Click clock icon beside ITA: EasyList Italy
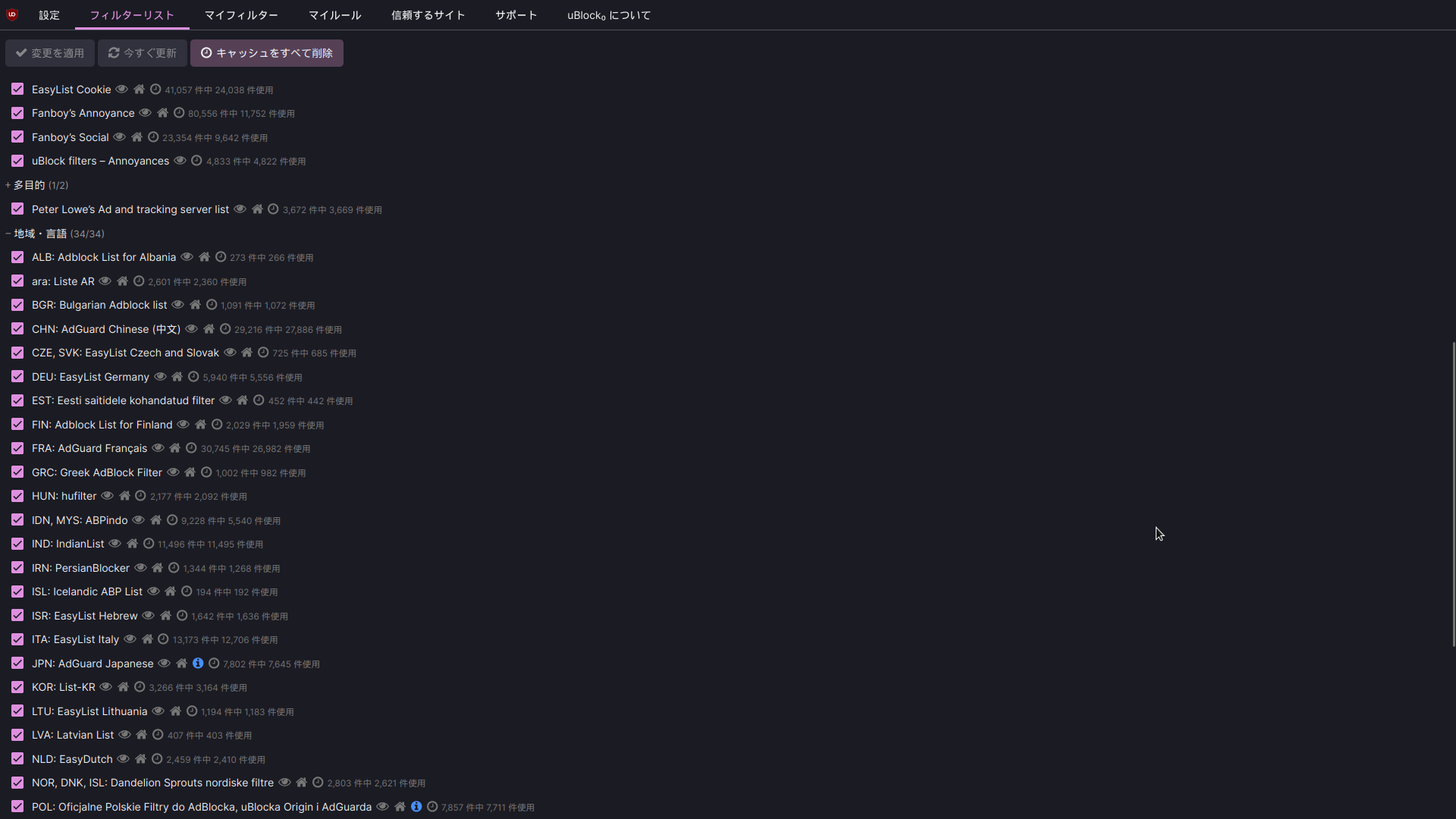 [x=163, y=639]
